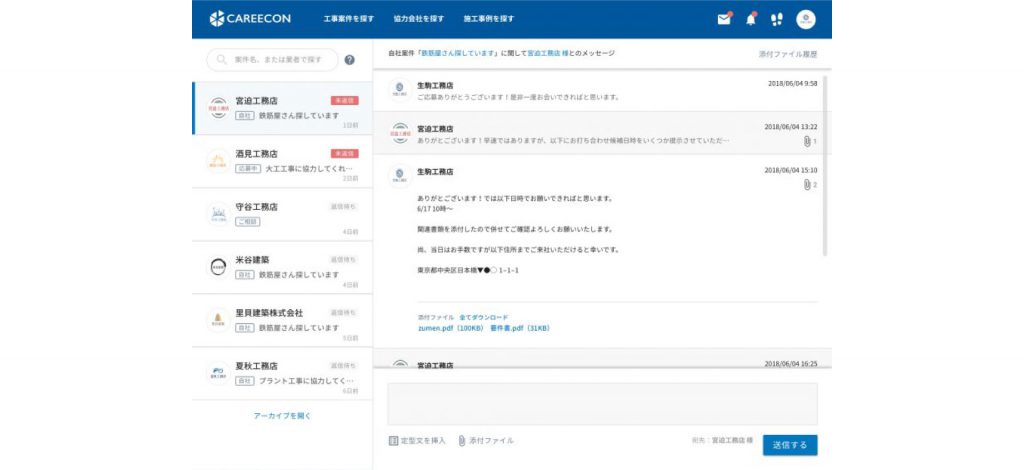
Task: Click timestamp 2018/06/04 15:10
Action: [791, 170]
